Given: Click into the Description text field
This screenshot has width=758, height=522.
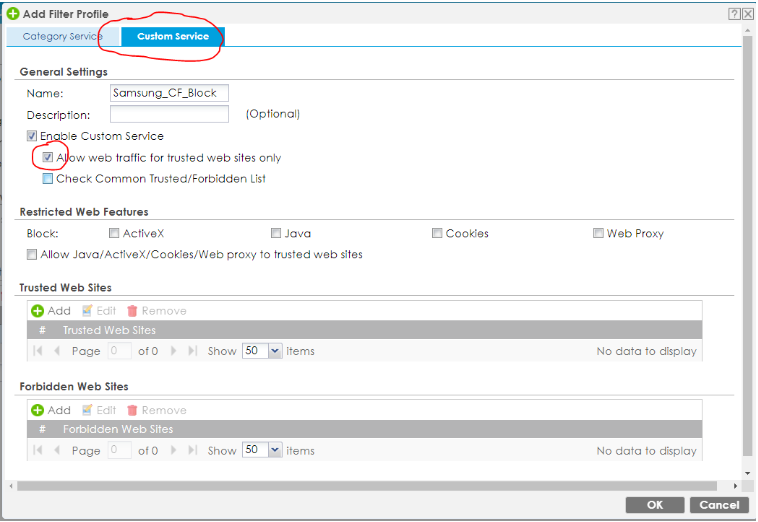Looking at the screenshot, I should (169, 114).
